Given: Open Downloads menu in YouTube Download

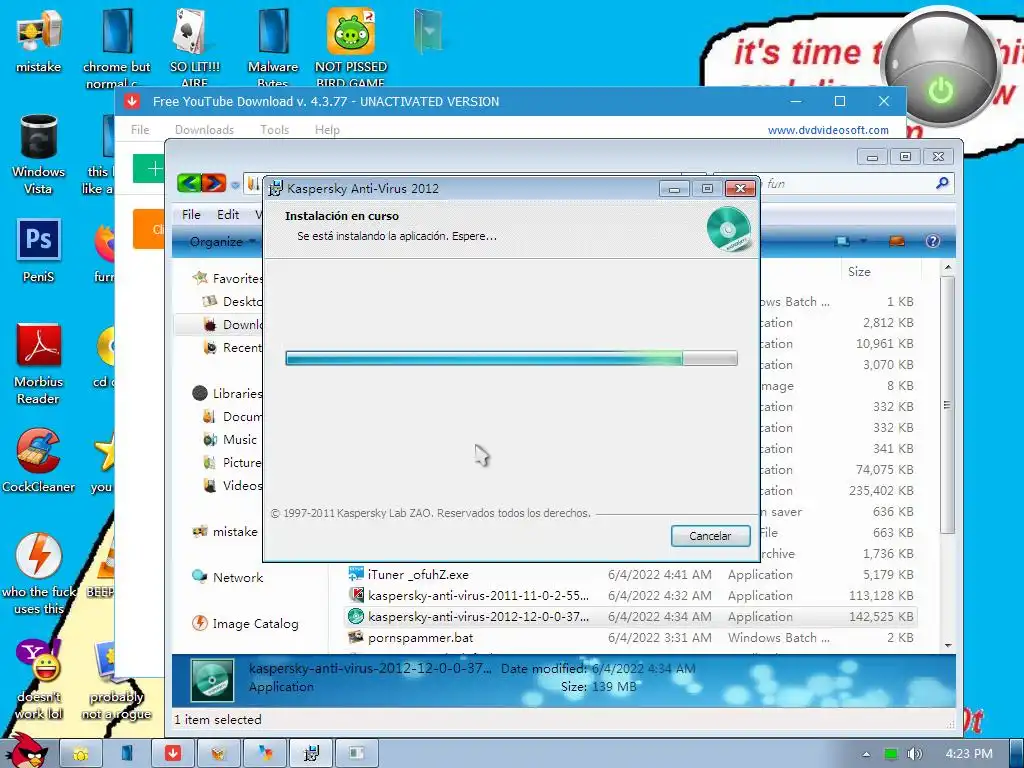Looking at the screenshot, I should click(x=204, y=129).
